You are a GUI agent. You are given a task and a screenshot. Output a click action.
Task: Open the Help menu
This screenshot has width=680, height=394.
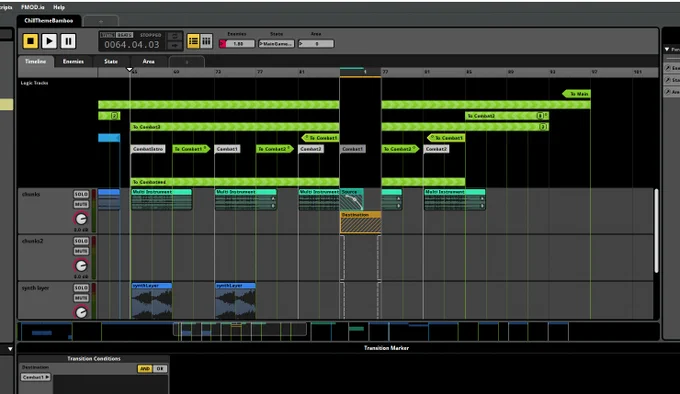(x=59, y=7)
